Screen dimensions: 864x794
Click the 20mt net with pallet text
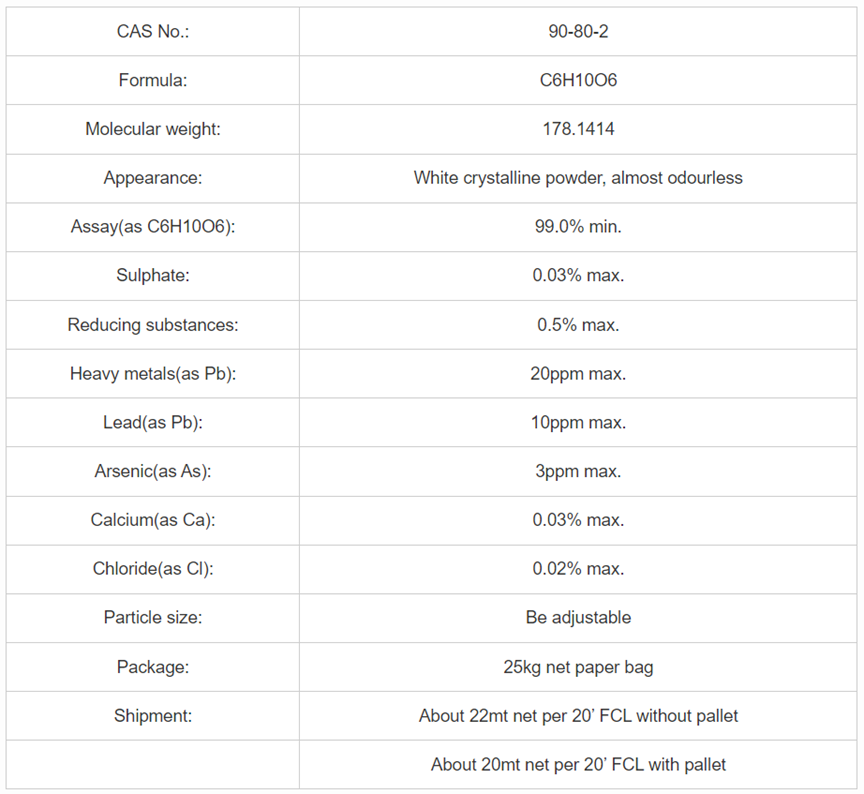point(578,765)
